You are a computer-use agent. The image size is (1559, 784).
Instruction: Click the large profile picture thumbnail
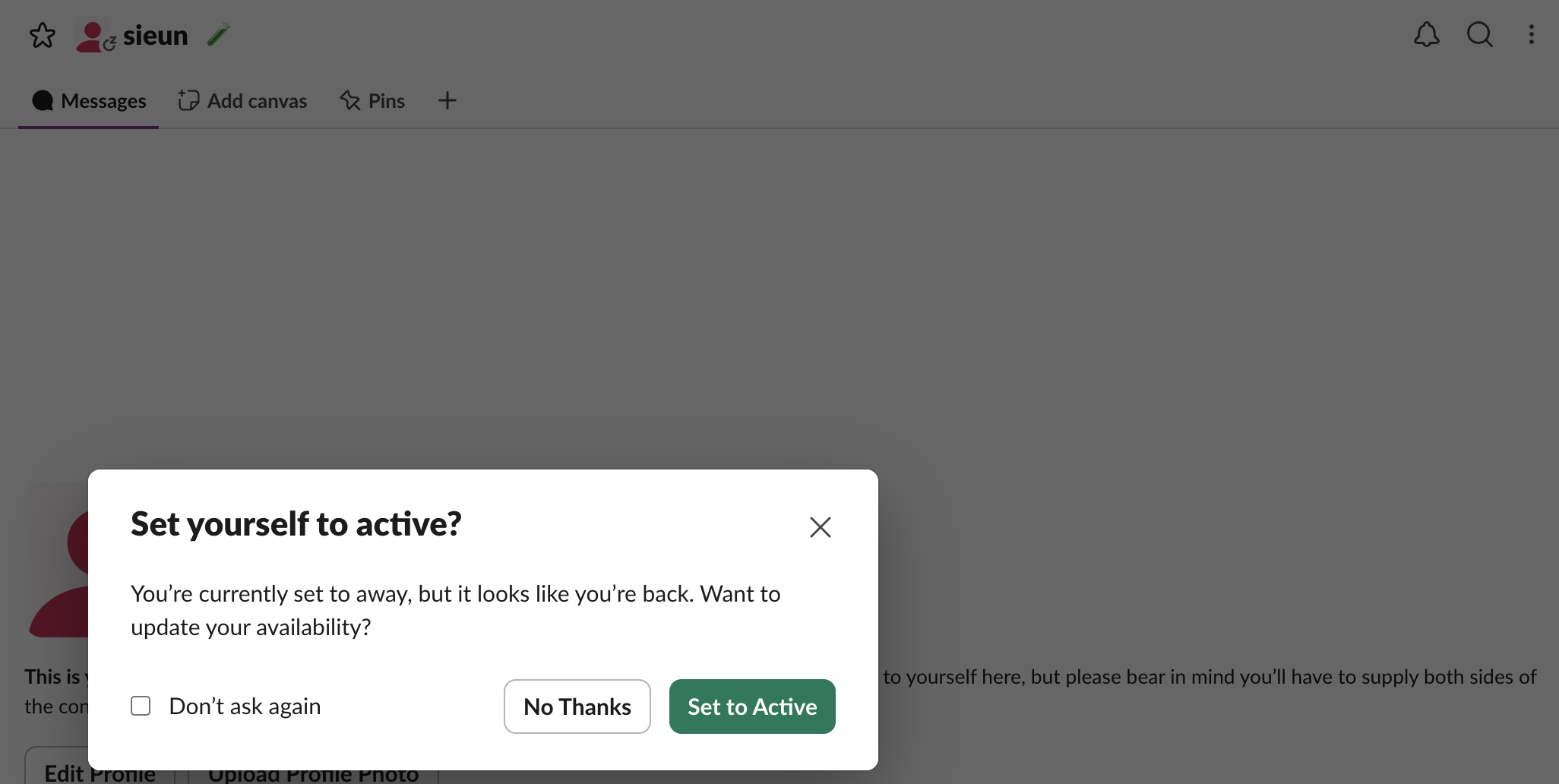(x=57, y=561)
